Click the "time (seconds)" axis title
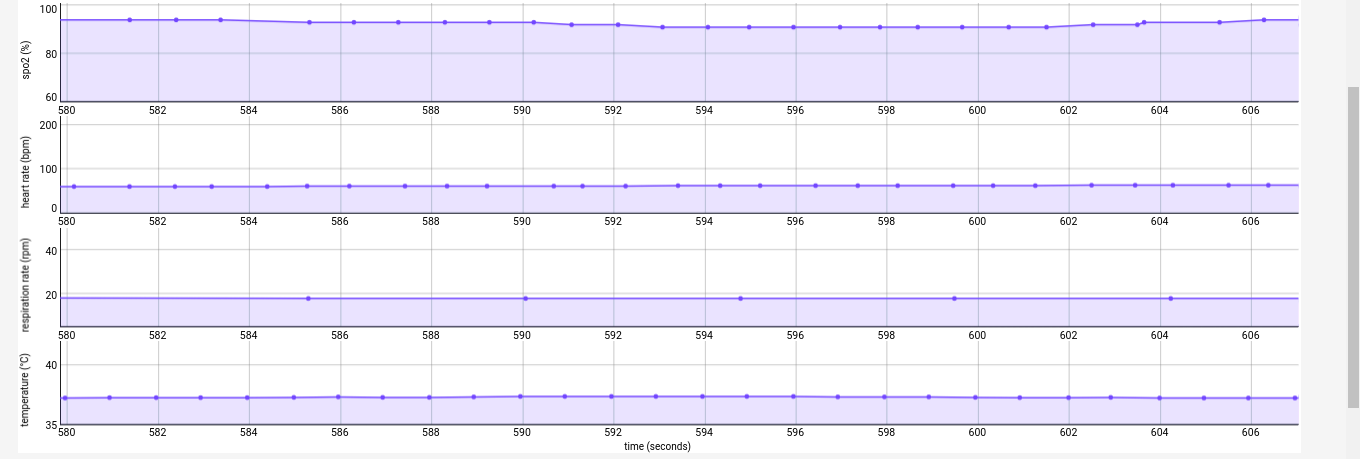Image resolution: width=1360 pixels, height=459 pixels. (657, 446)
